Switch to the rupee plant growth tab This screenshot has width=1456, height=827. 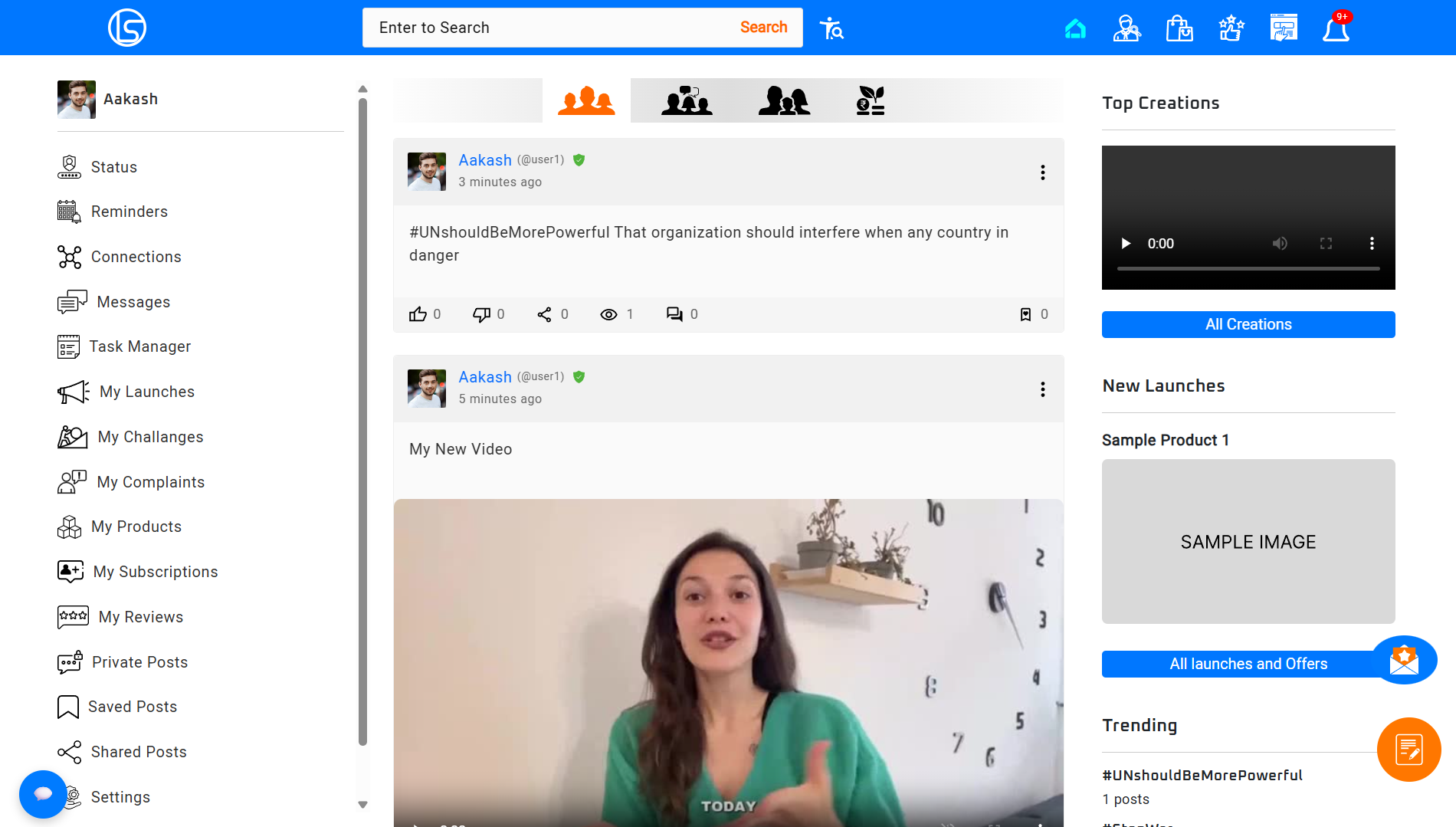tap(871, 100)
